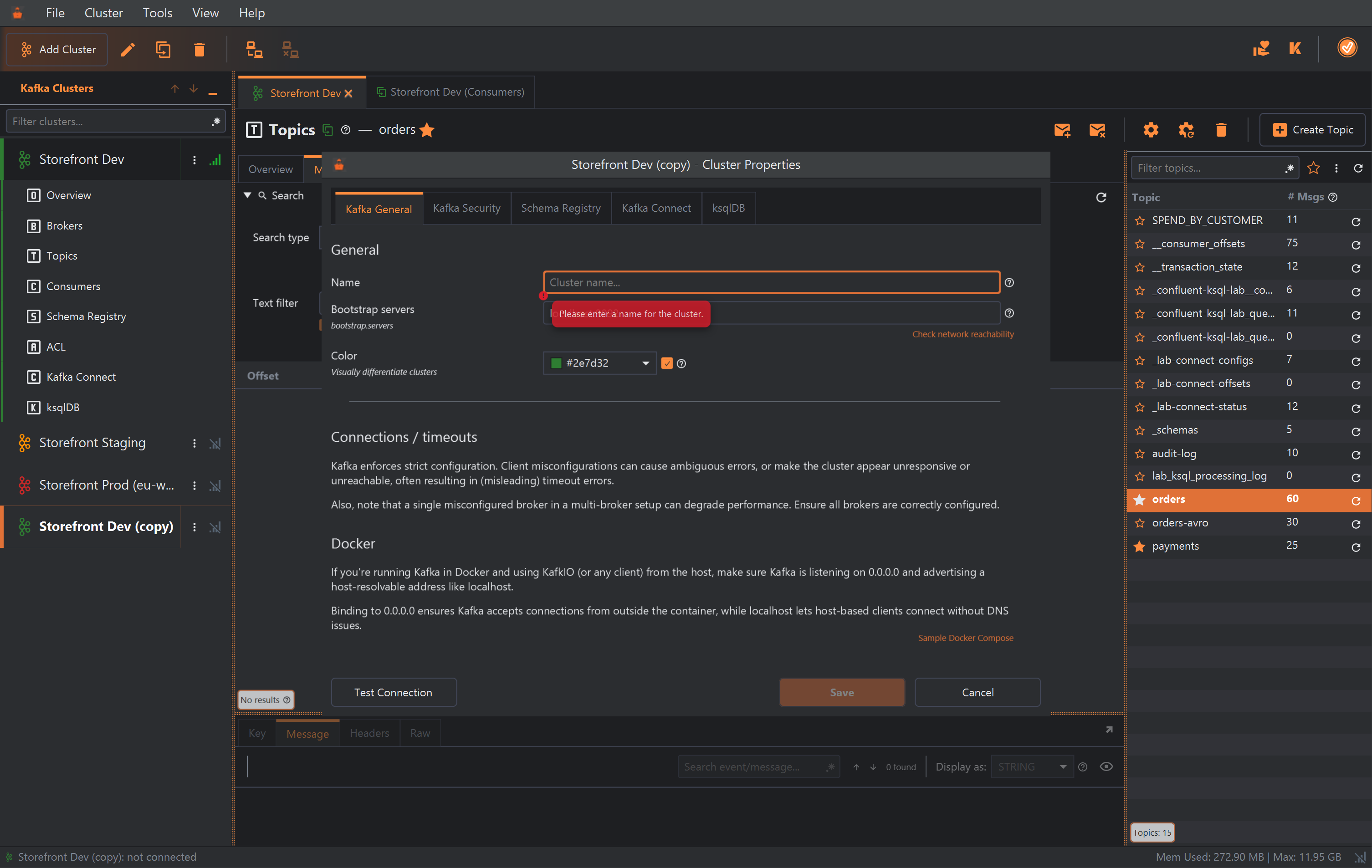The height and width of the screenshot is (868, 1372).
Task: Collapse the Search section triangle
Action: pos(247,195)
